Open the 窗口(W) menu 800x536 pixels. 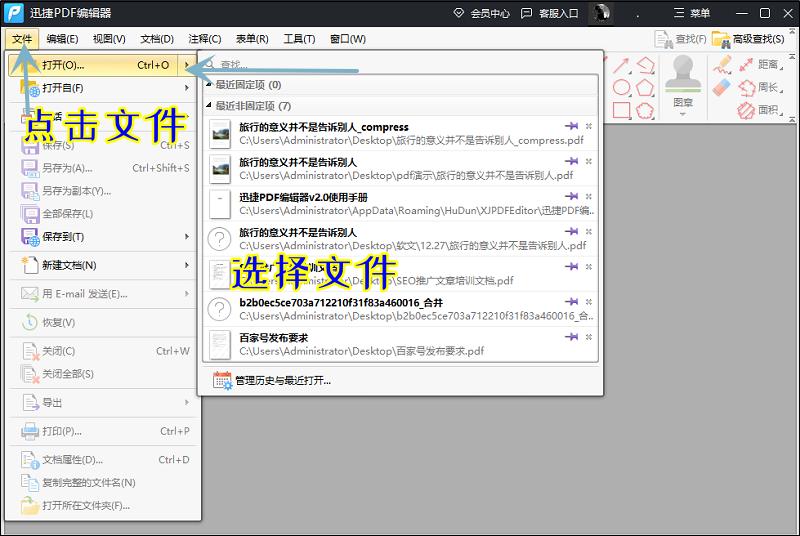coord(347,39)
